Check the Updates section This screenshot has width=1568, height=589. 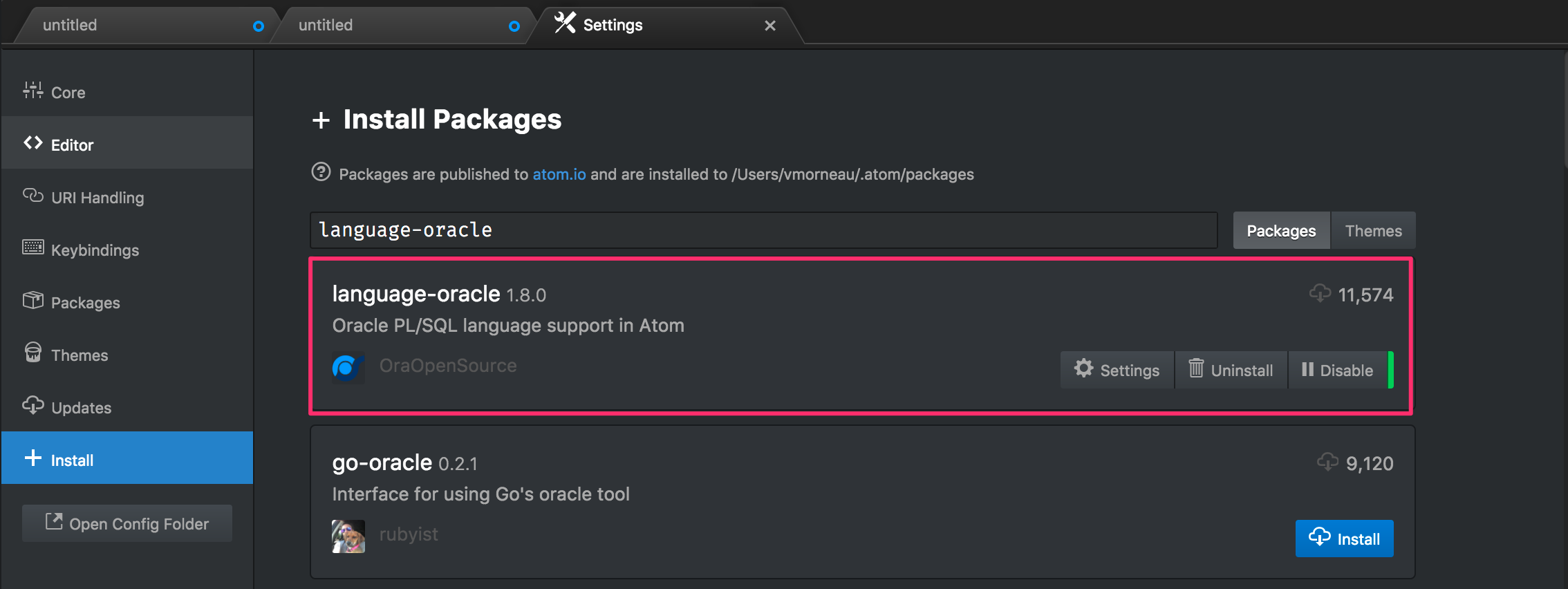coord(127,407)
